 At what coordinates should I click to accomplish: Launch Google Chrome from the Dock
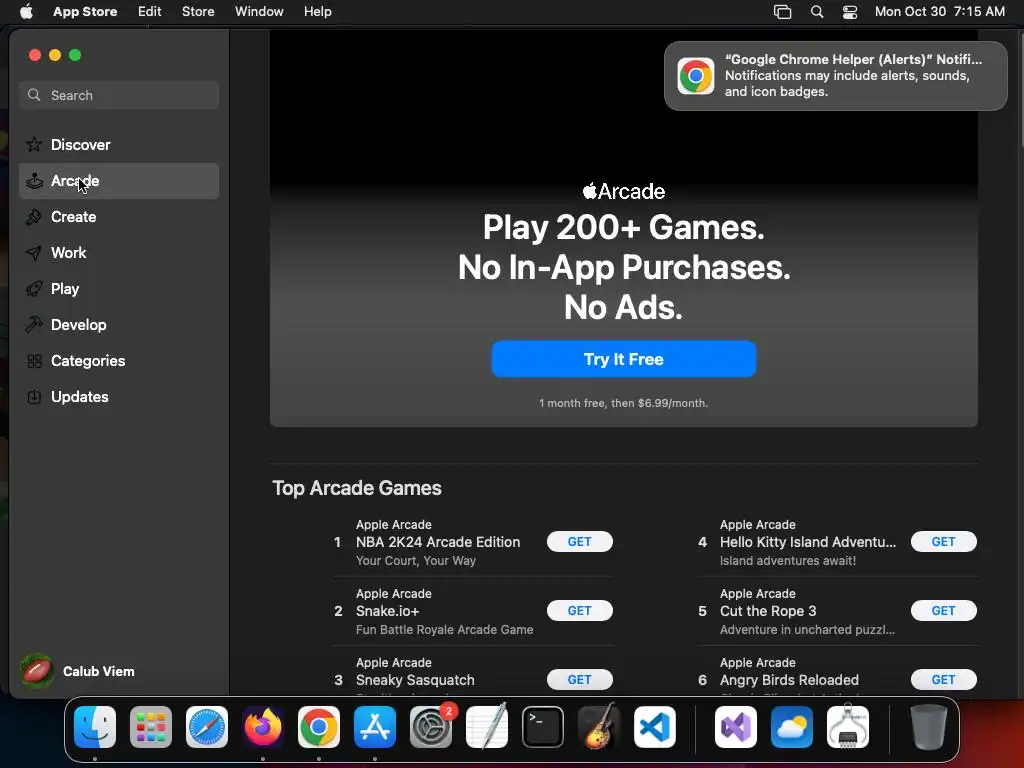(x=319, y=727)
